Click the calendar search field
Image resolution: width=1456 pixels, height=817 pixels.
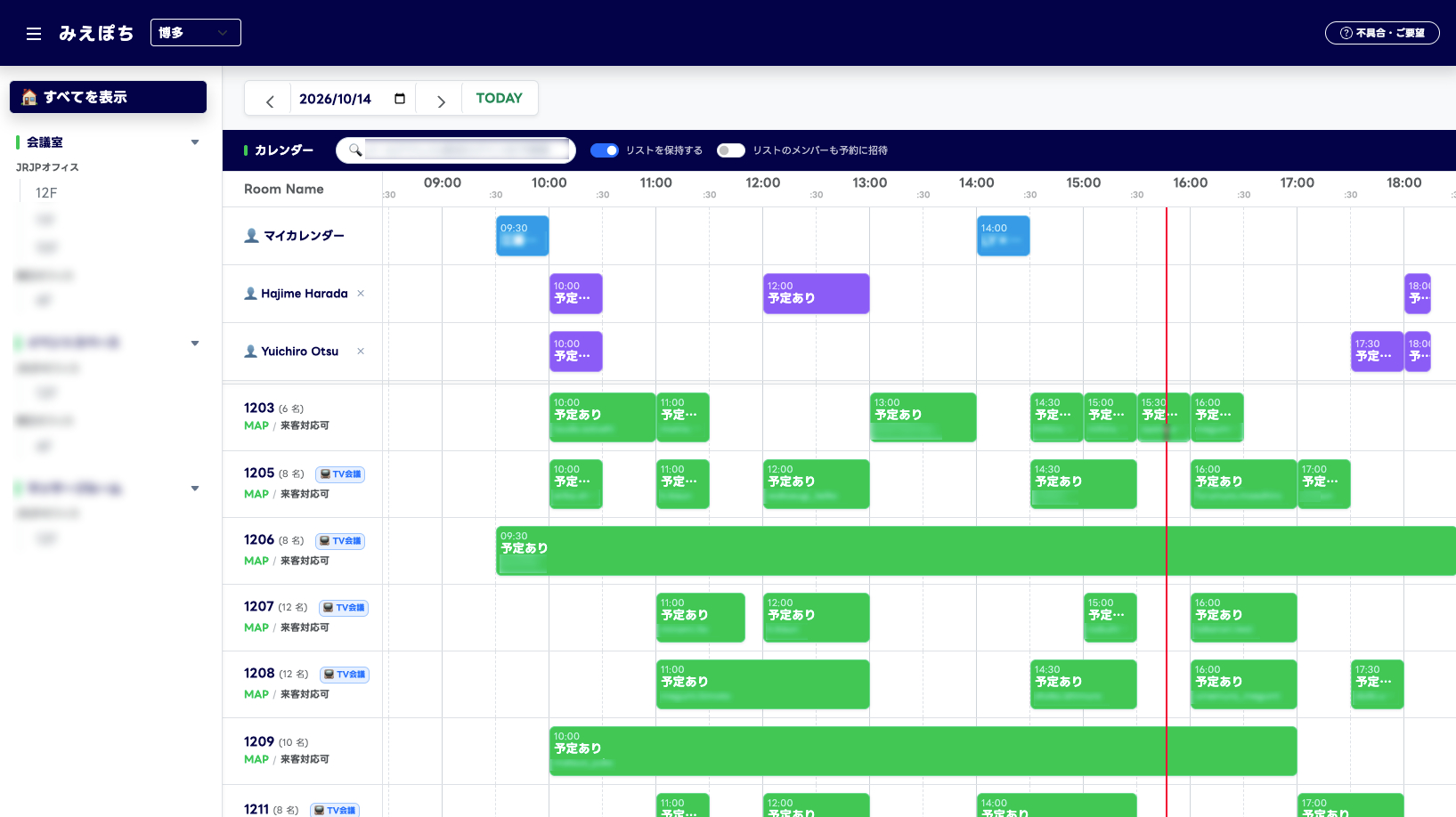[x=456, y=150]
